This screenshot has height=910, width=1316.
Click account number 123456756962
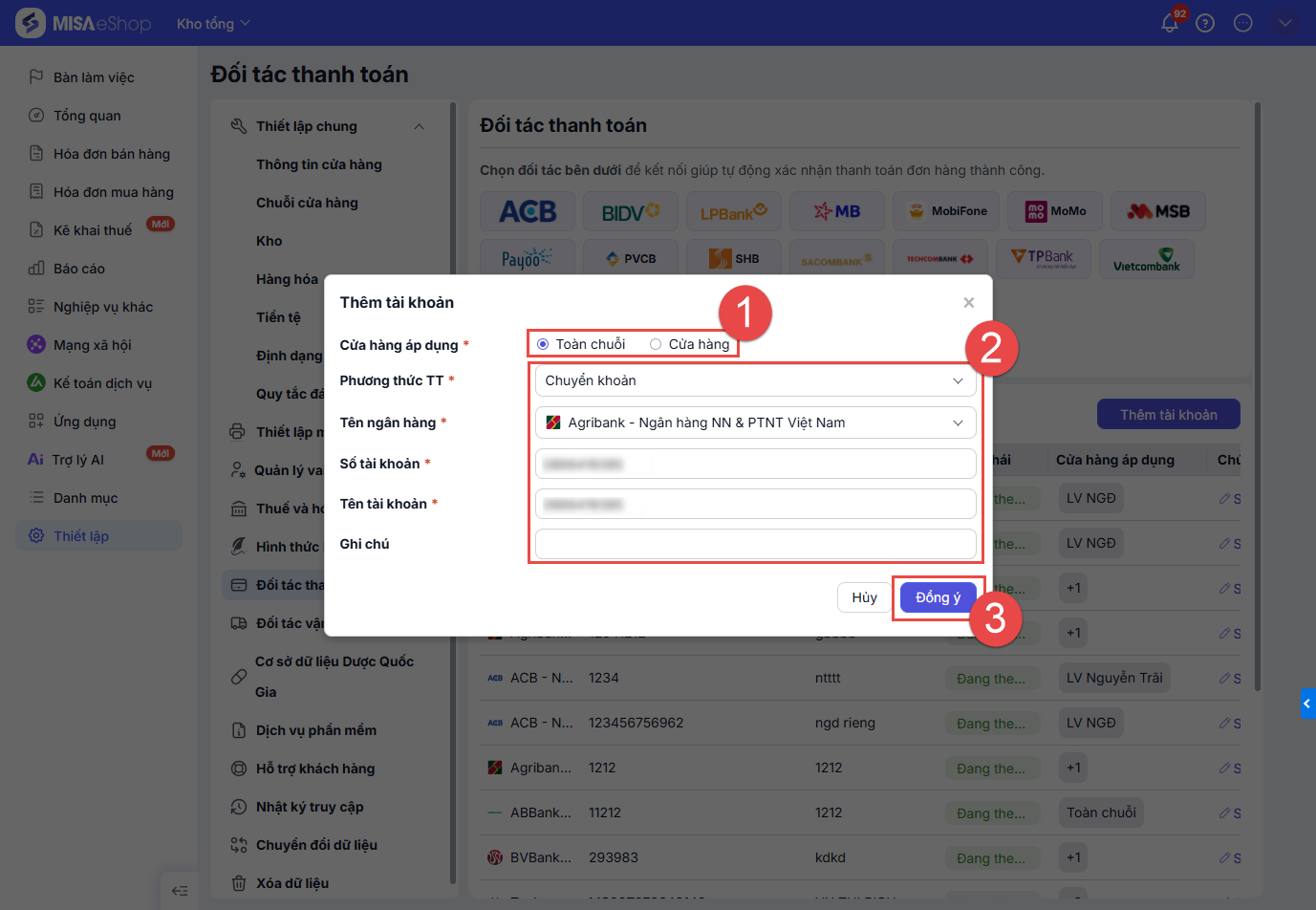point(636,723)
